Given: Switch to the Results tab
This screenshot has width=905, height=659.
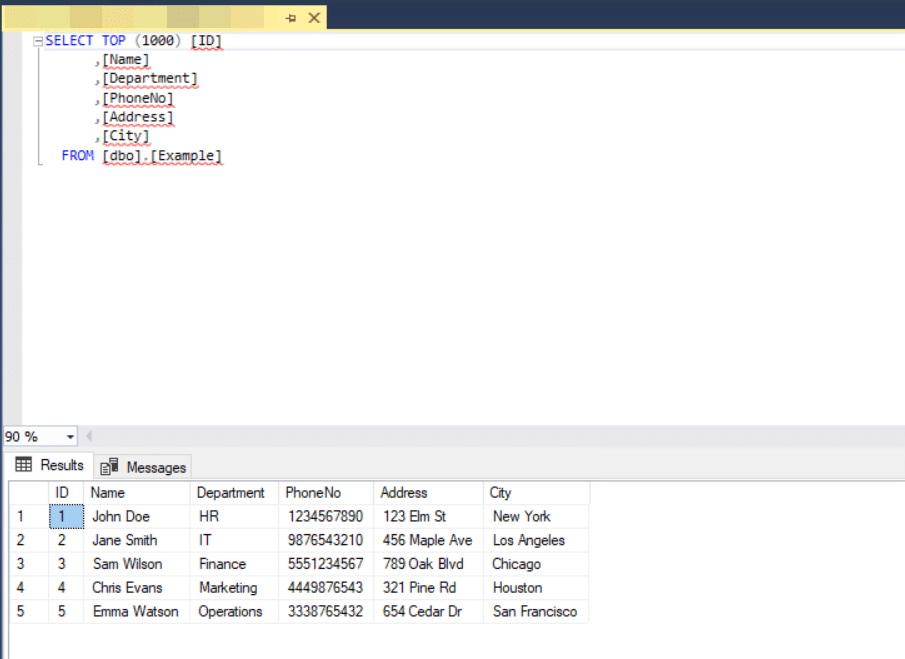Looking at the screenshot, I should pos(50,466).
